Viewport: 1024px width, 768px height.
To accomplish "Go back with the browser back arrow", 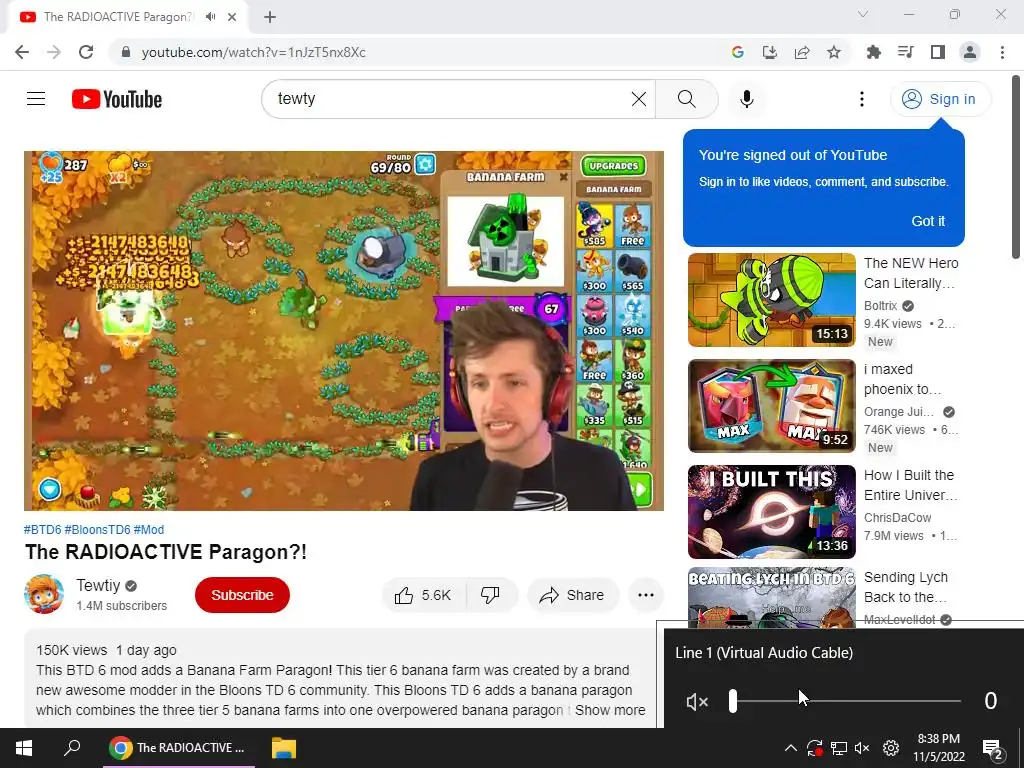I will coord(22,52).
